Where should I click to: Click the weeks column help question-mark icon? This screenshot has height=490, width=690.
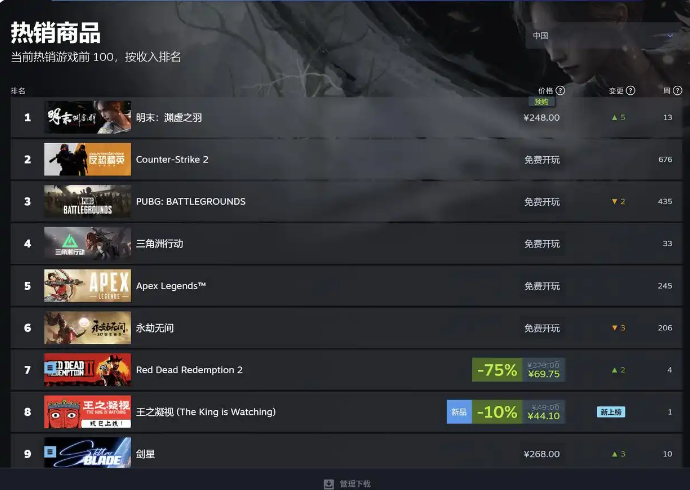coord(677,91)
